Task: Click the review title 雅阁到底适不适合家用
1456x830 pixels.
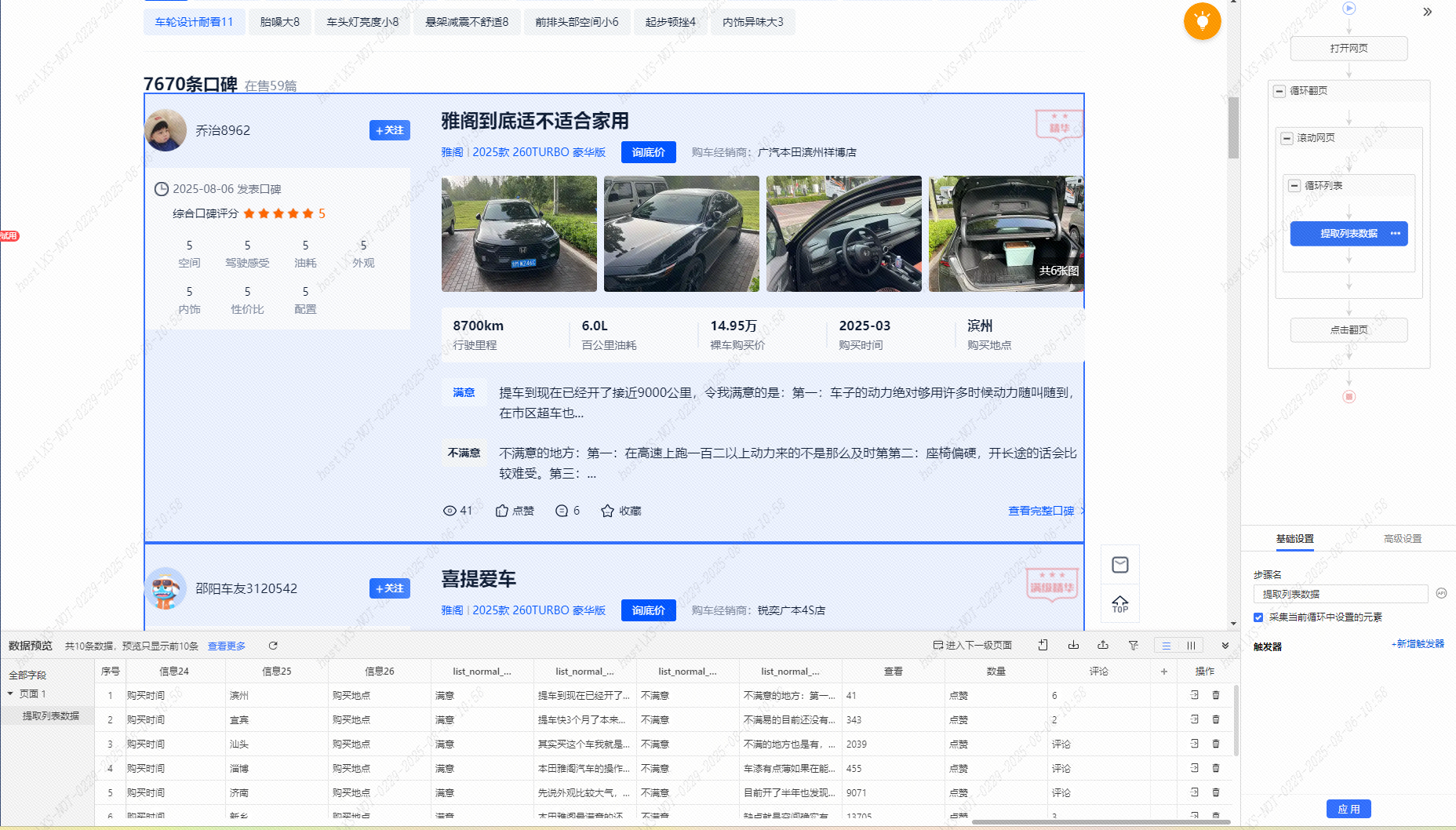Action: tap(535, 121)
